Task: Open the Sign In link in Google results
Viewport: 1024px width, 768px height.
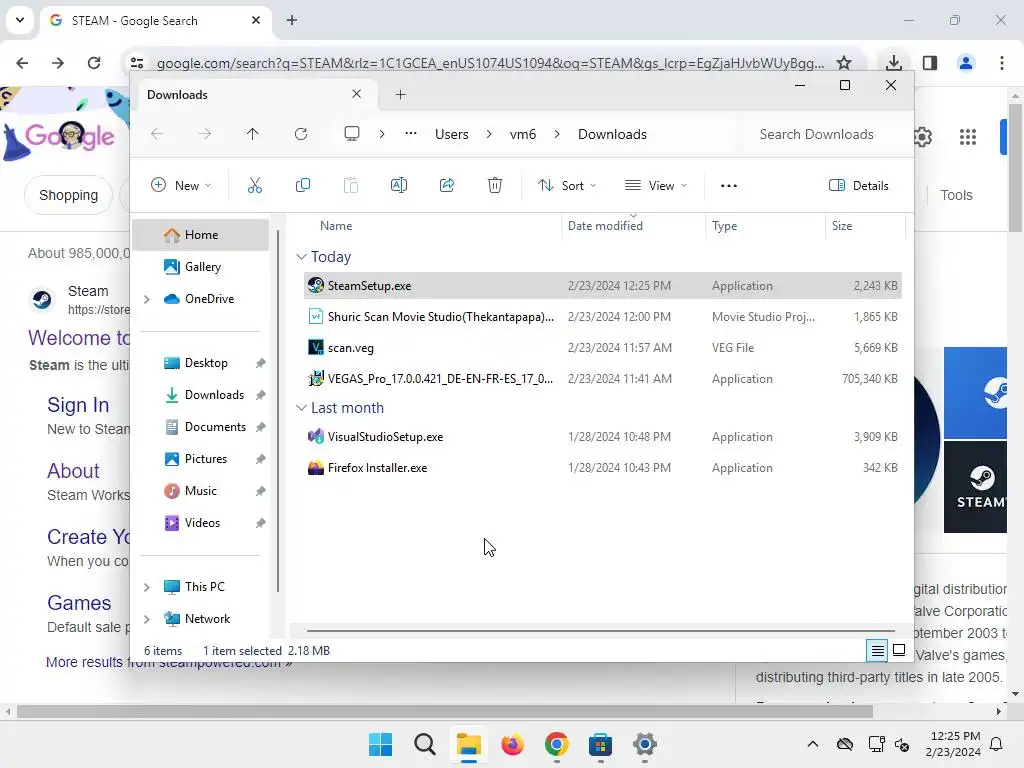Action: click(x=78, y=406)
